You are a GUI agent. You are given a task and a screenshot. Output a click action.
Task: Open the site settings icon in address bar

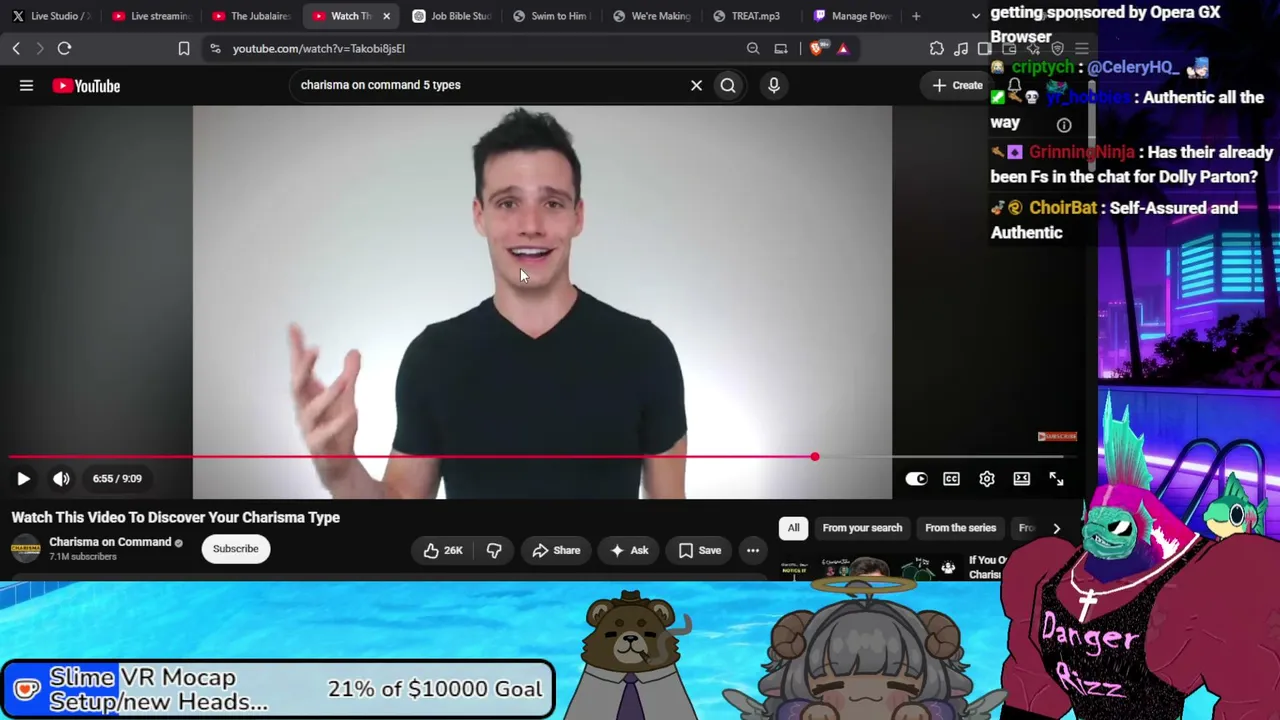tap(215, 48)
